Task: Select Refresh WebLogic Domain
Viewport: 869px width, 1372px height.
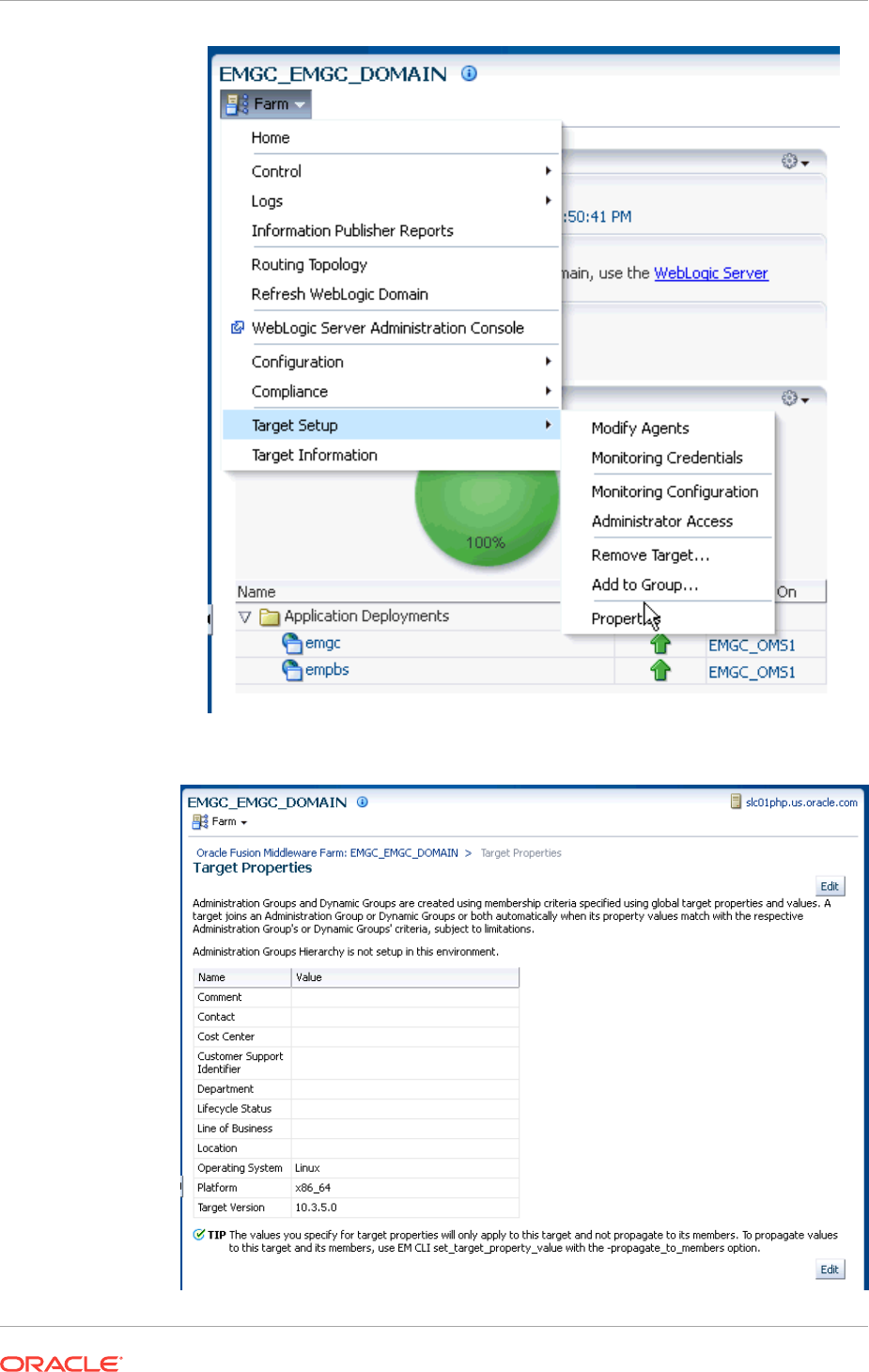Action: 340,294
